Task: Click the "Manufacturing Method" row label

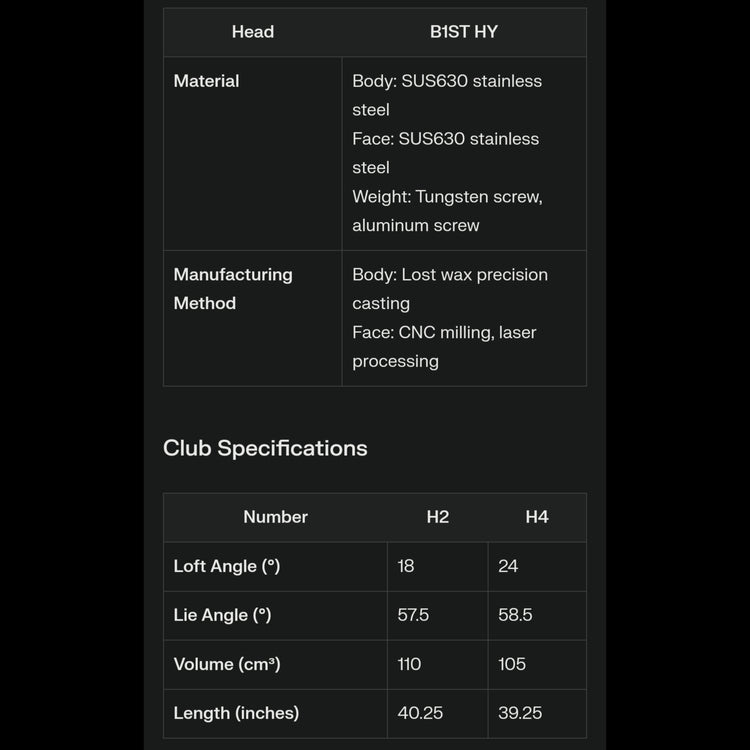Action: [233, 288]
